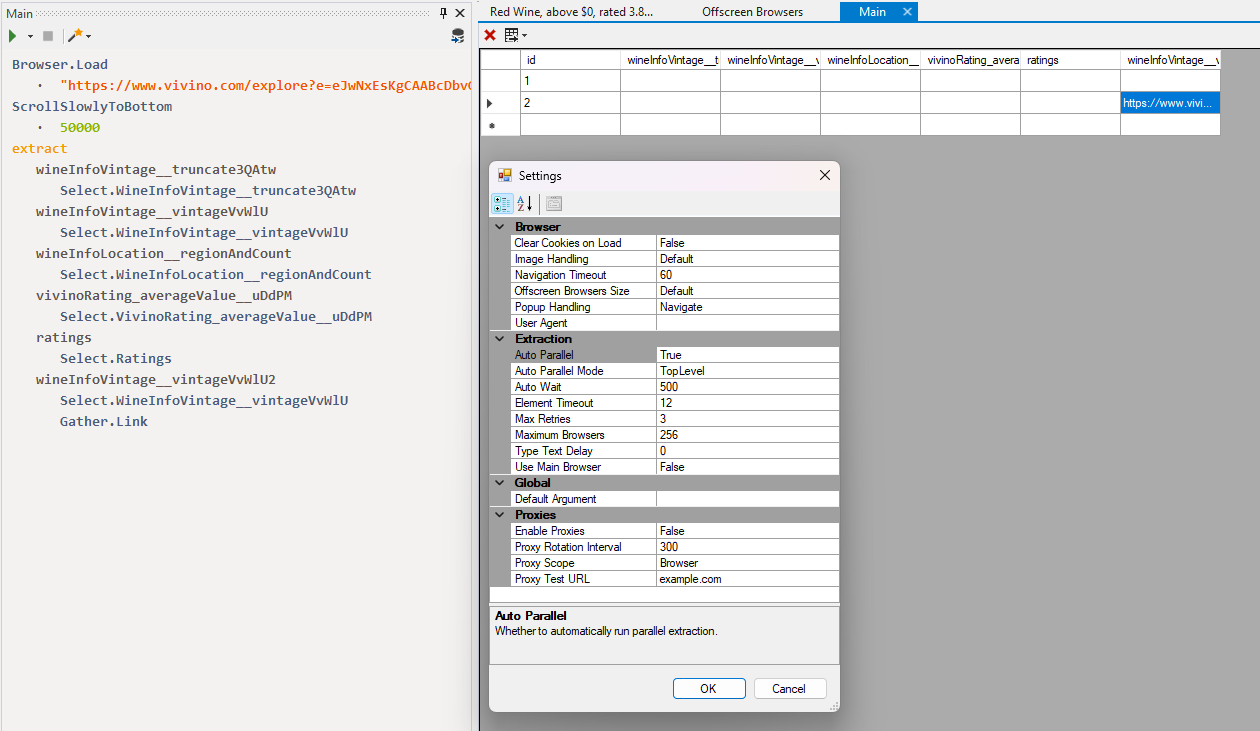Click the green Run play button
Screen dimensions: 1260x731
(13, 36)
